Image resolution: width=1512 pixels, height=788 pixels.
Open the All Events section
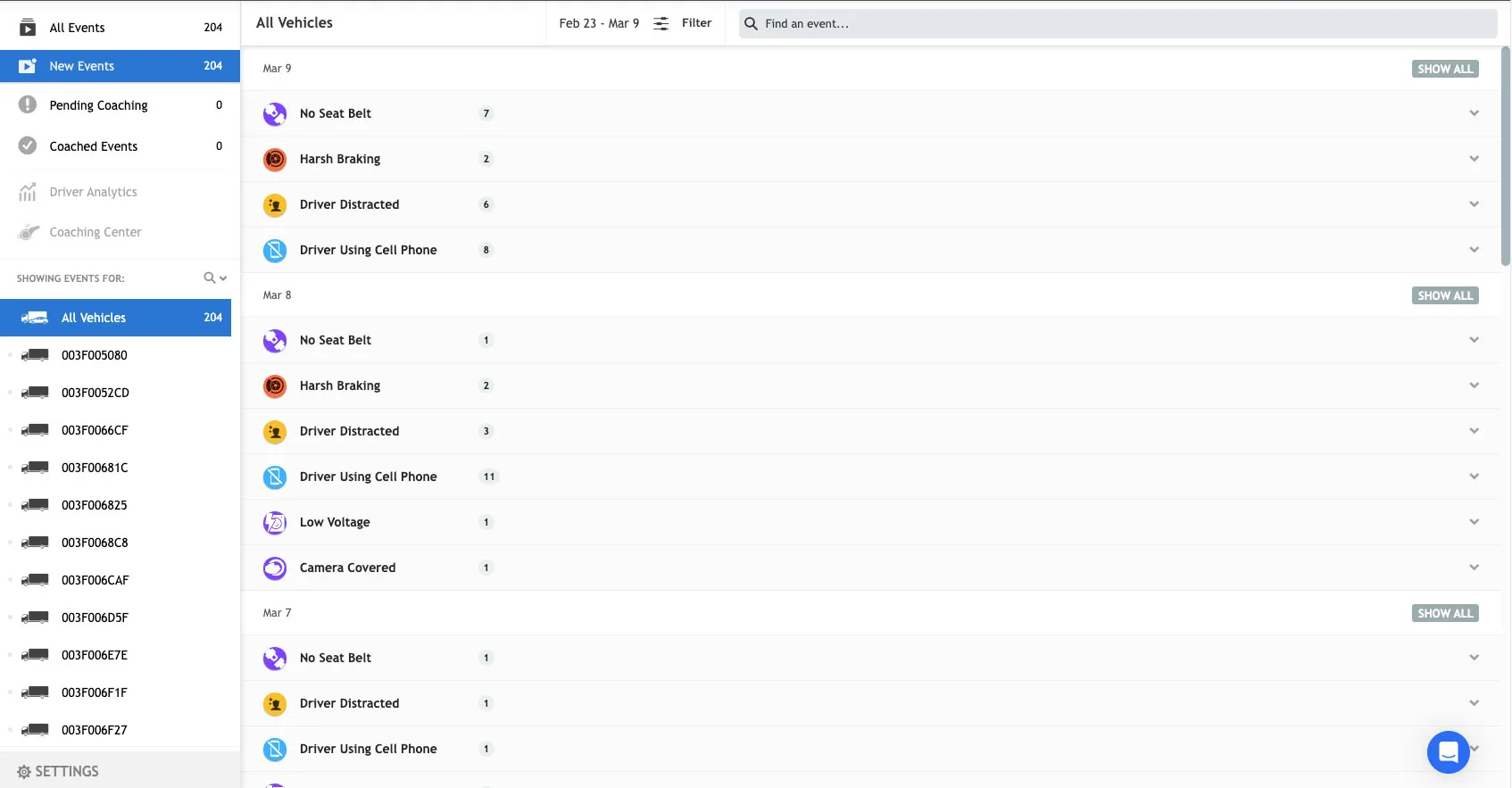coord(120,28)
